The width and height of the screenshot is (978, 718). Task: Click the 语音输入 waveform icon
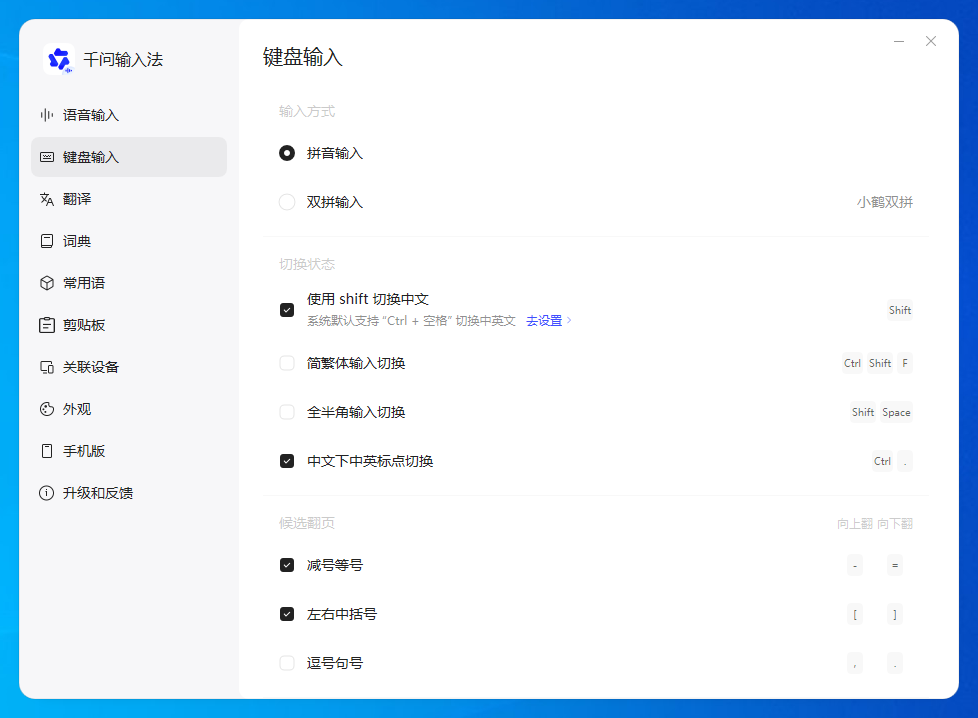tap(47, 115)
